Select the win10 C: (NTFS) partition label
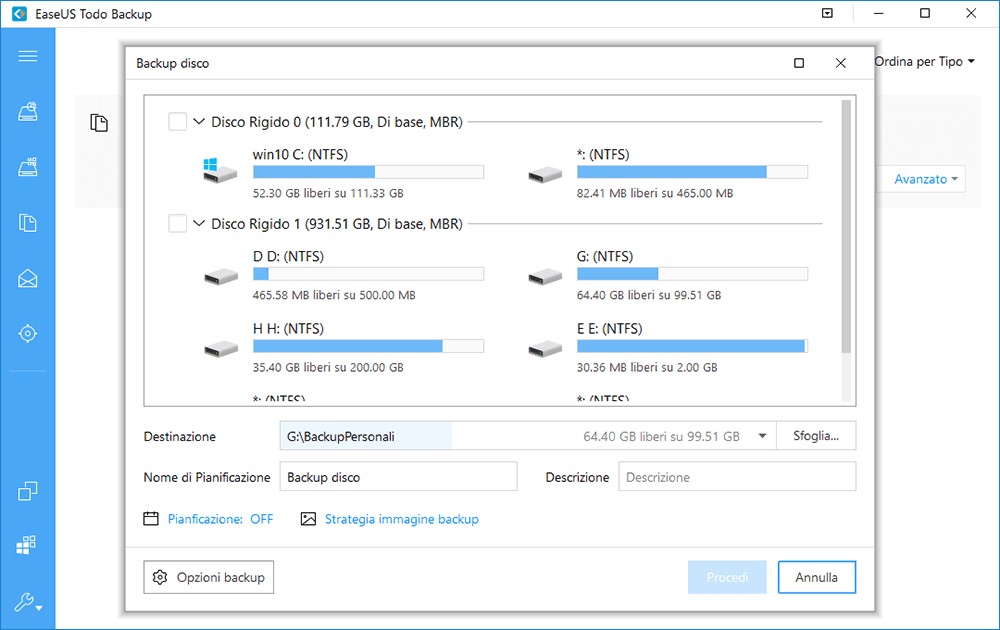The image size is (1000, 630). (300, 154)
